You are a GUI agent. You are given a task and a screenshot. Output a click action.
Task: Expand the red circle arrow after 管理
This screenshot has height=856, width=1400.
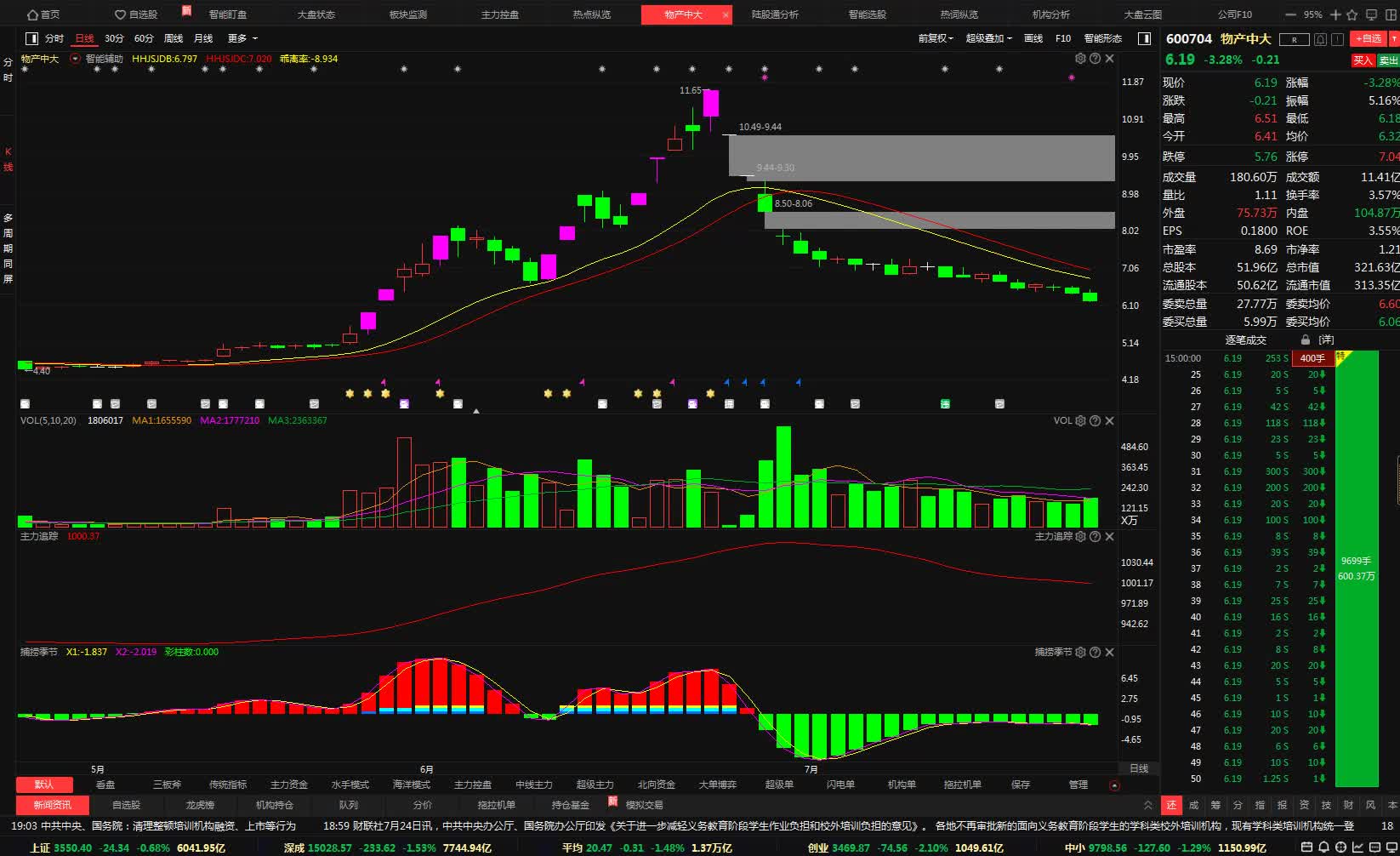click(1115, 785)
